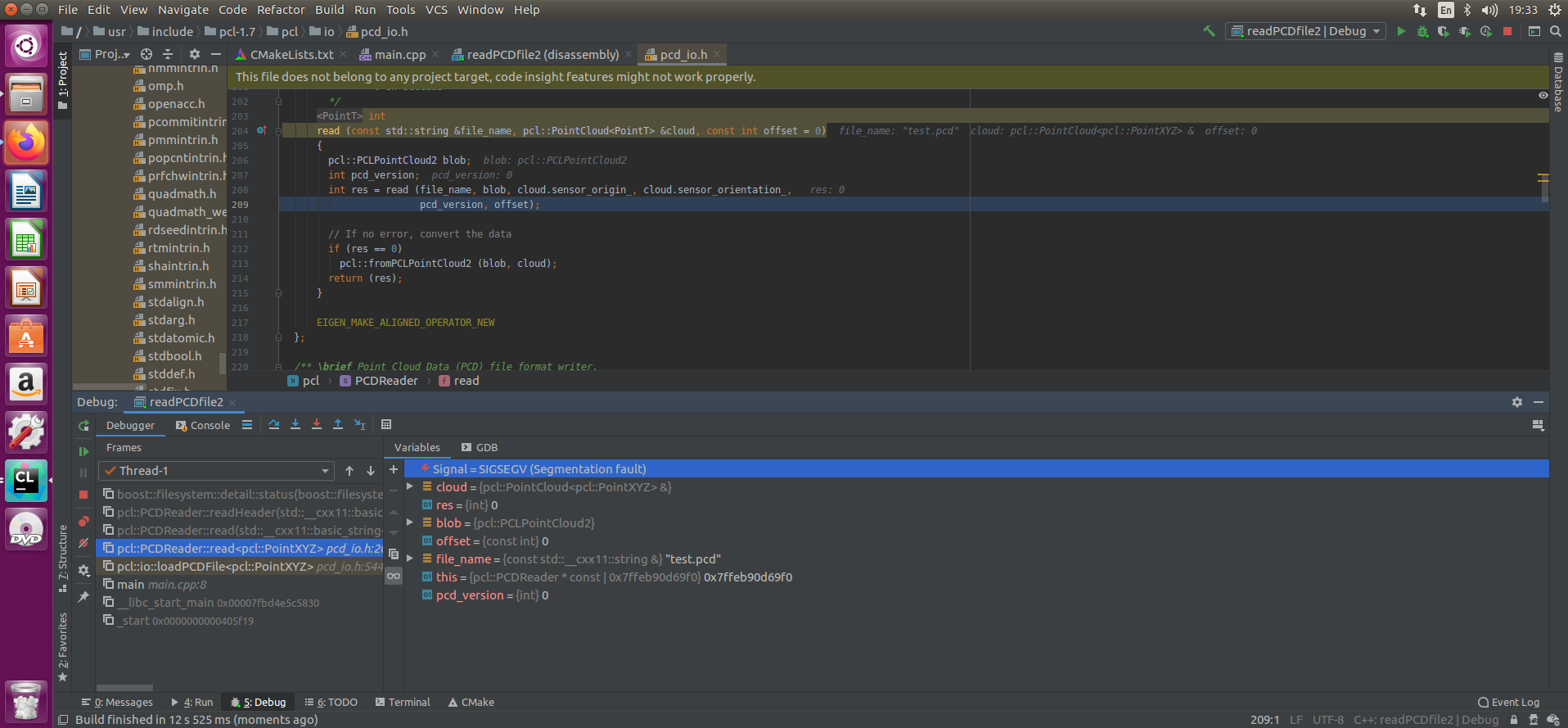The height and width of the screenshot is (728, 1568).
Task: View breakpoints red circles icon
Action: [x=83, y=522]
